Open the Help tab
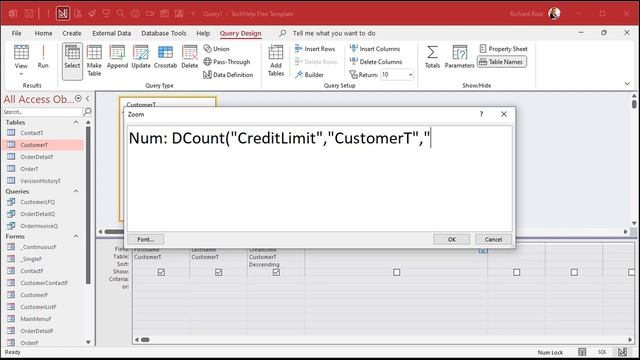 point(203,33)
